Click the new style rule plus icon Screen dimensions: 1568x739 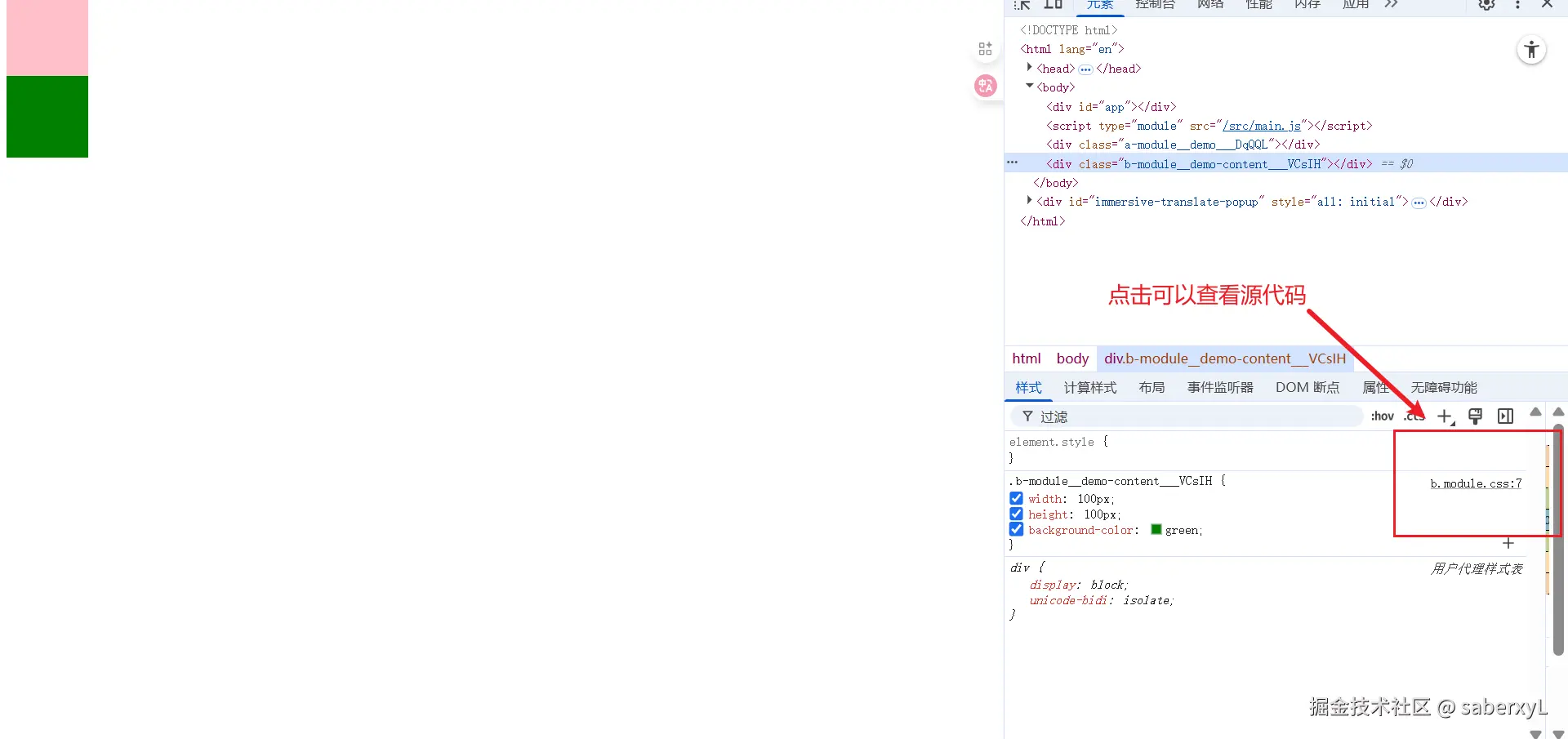pyautogui.click(x=1445, y=416)
